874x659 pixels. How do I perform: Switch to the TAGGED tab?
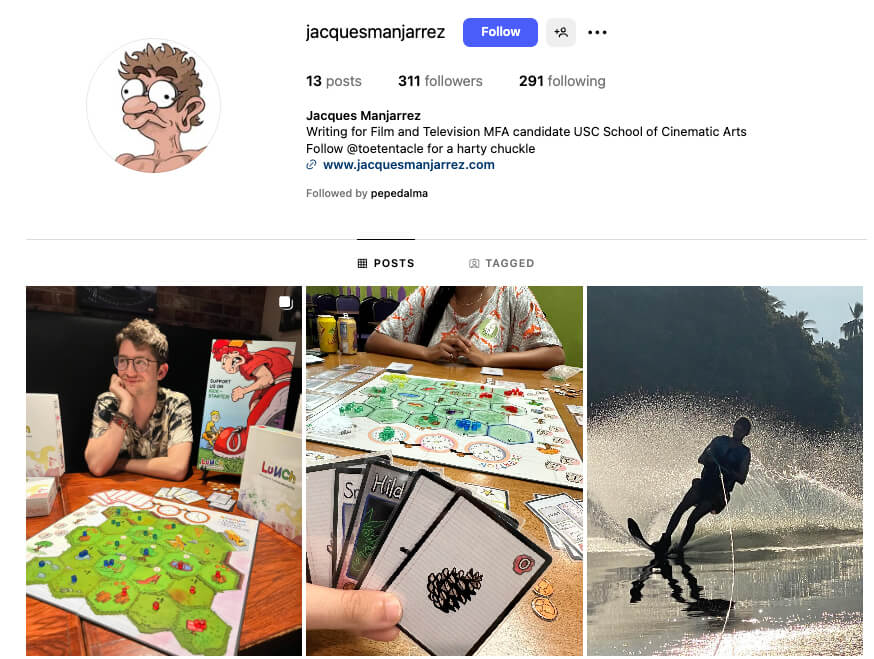501,263
